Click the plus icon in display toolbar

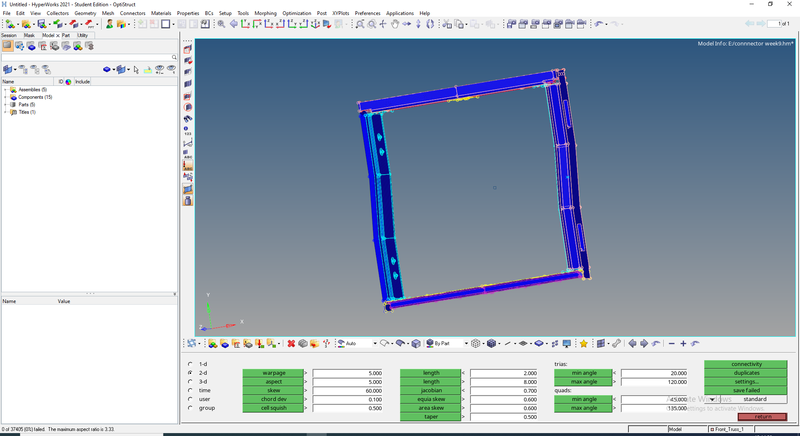[683, 344]
